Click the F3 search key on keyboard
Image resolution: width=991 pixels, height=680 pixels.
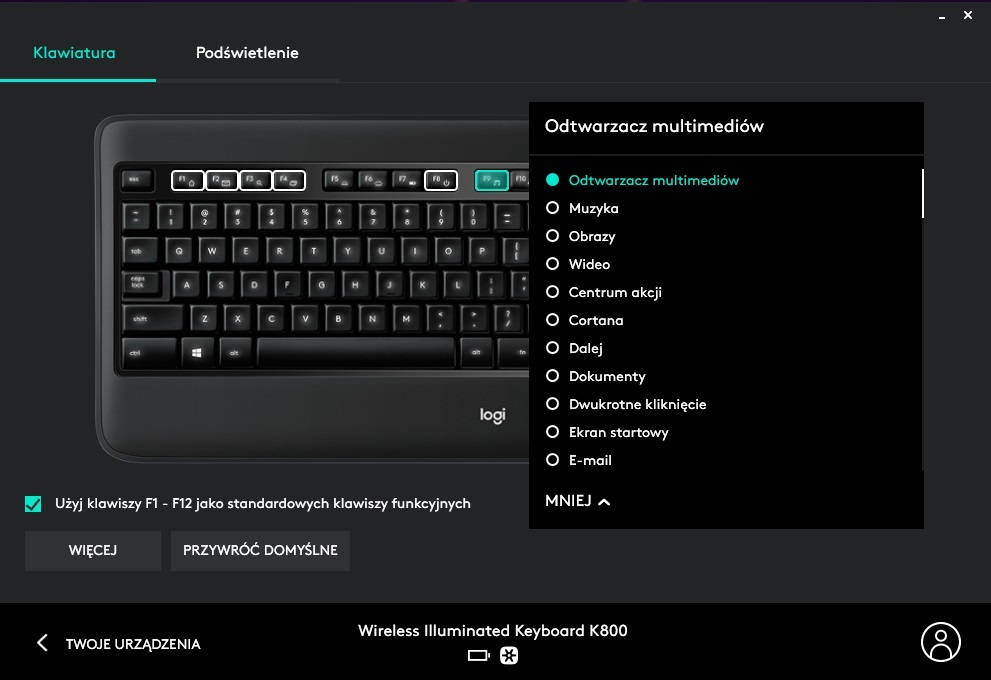point(255,181)
